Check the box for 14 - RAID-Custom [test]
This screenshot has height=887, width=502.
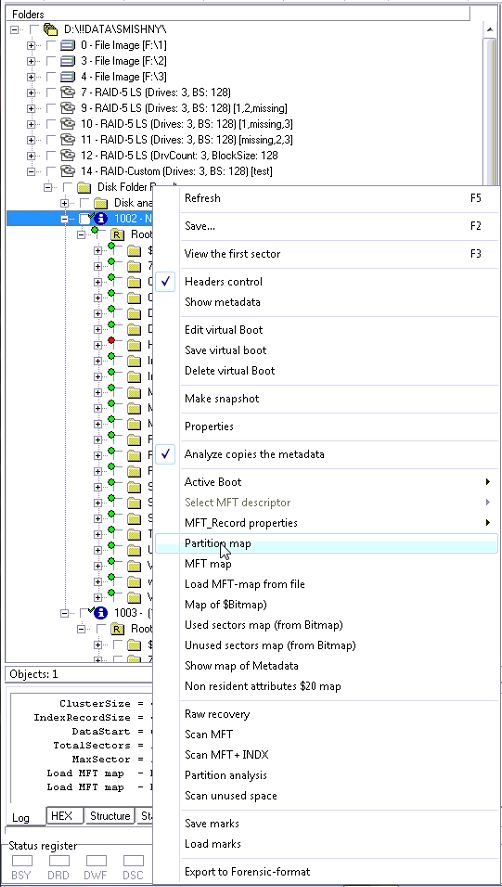pyautogui.click(x=51, y=171)
